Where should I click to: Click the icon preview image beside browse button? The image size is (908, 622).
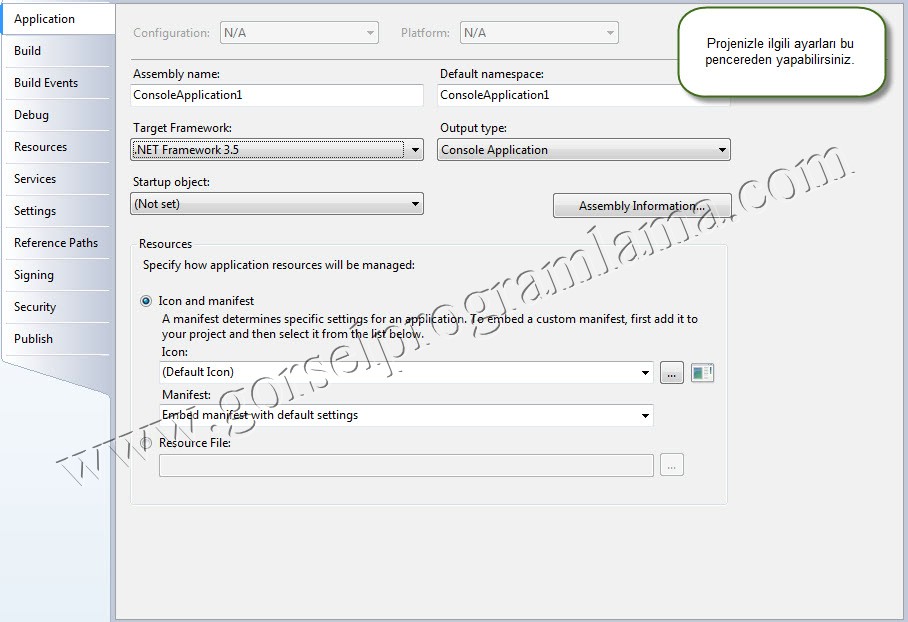point(702,373)
